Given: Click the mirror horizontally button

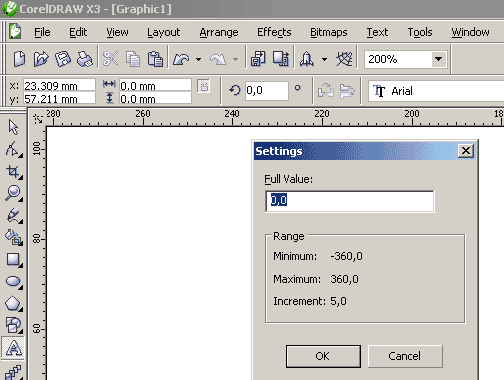Looking at the screenshot, I should (325, 90).
